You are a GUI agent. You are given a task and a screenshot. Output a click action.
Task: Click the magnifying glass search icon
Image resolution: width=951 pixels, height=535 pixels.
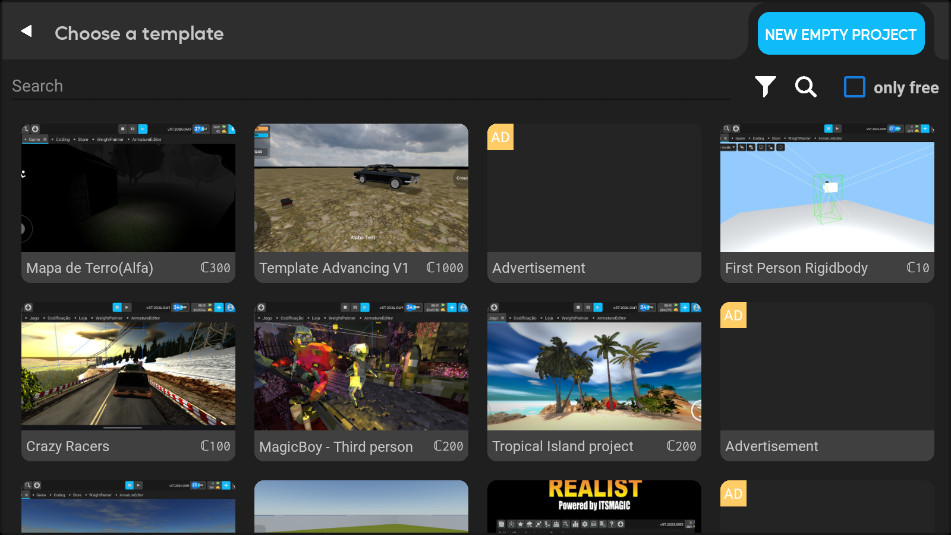(x=806, y=87)
